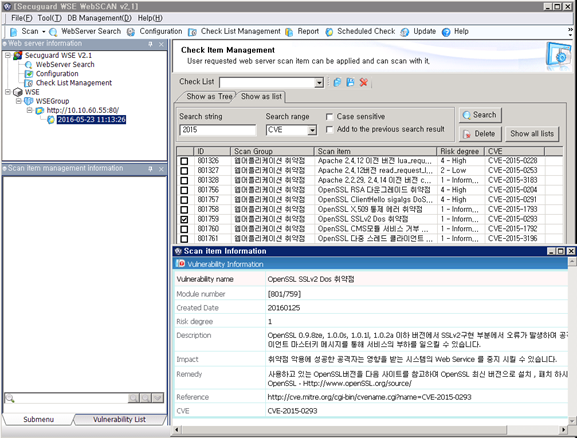Switch to Show as list tab
This screenshot has height=438, width=577.
click(x=261, y=96)
